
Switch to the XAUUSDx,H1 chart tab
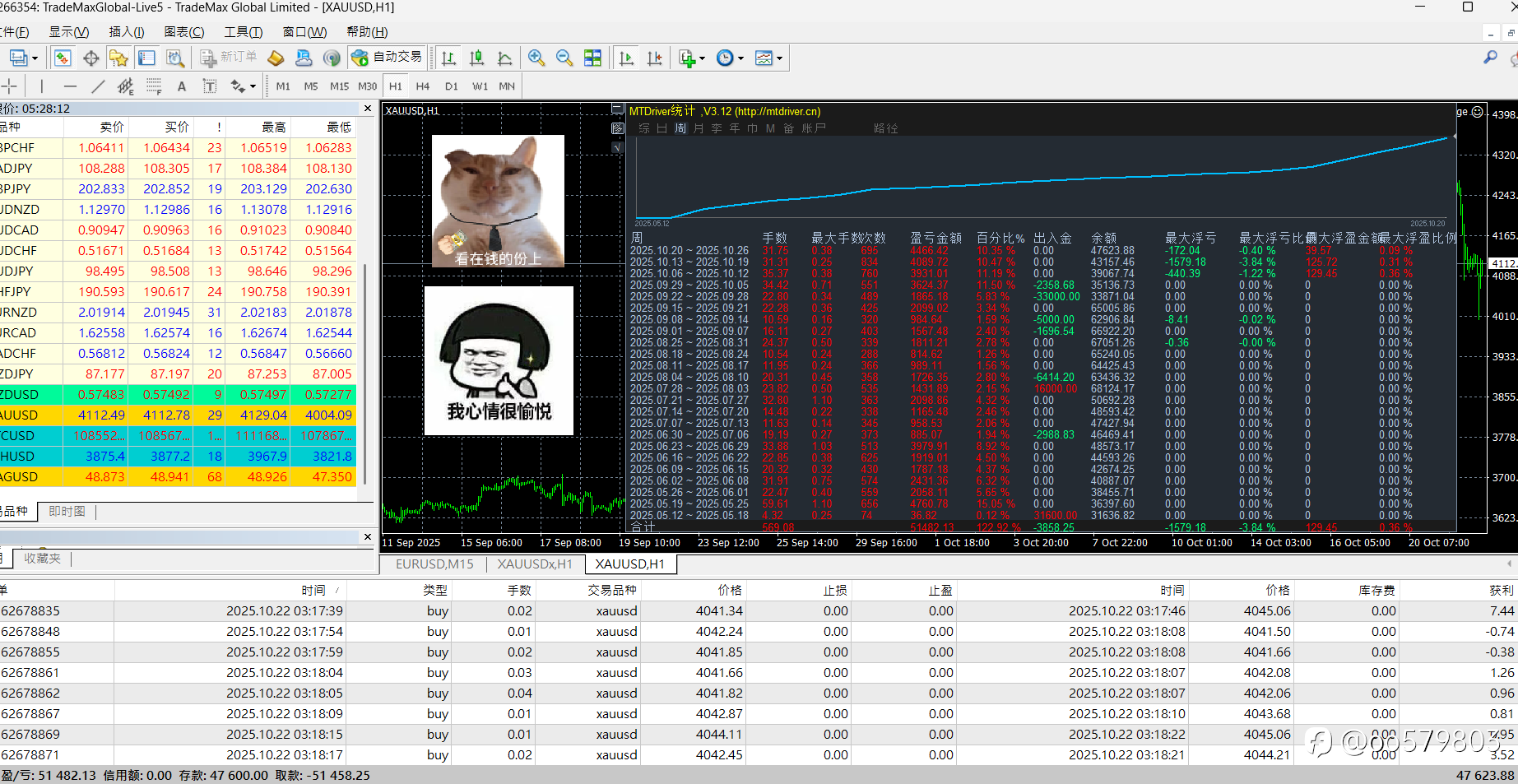(535, 564)
